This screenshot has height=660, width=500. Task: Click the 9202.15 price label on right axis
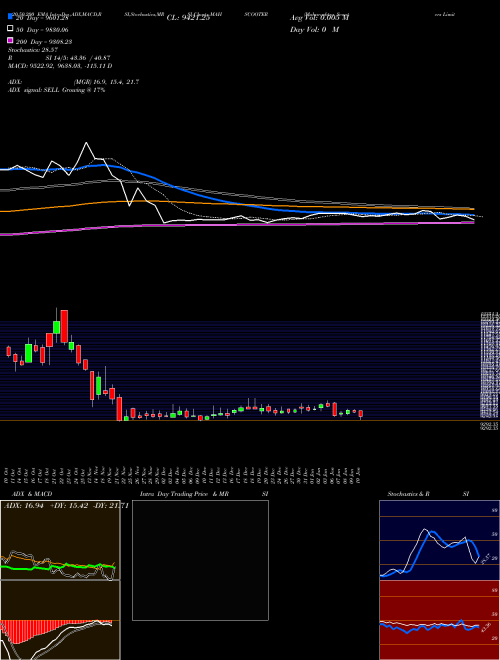tap(490, 426)
